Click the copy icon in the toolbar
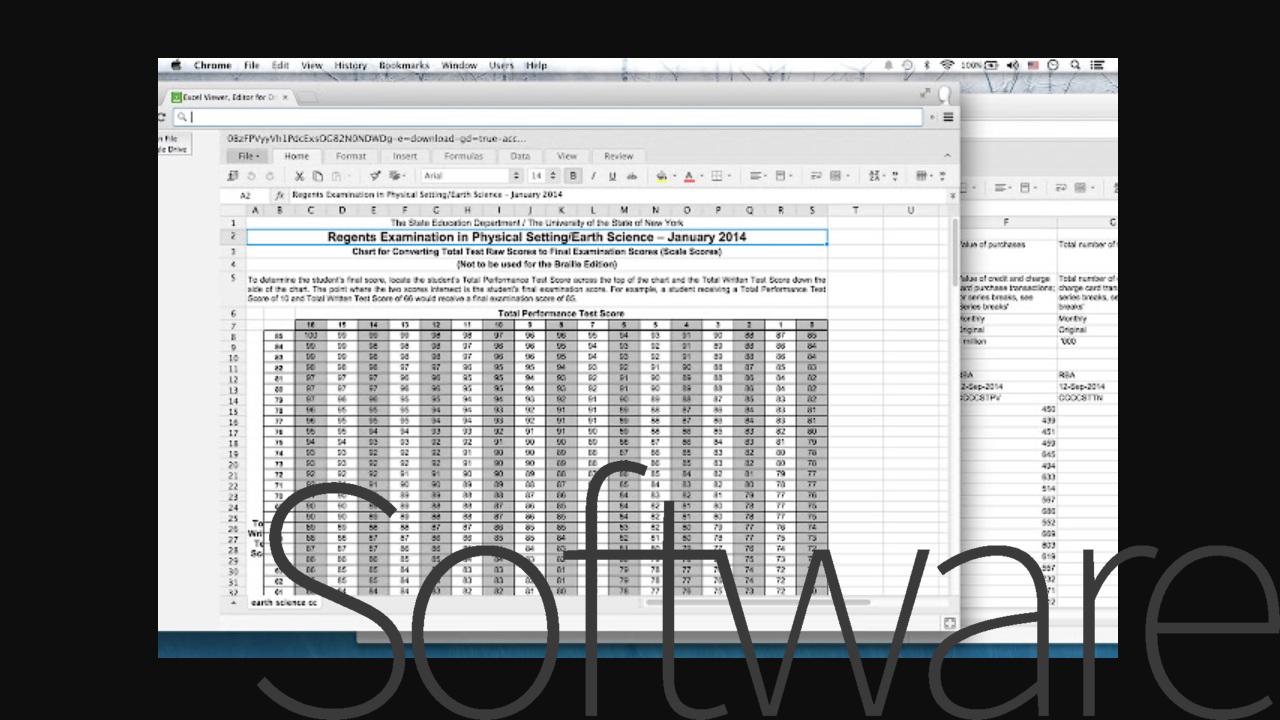1280x720 pixels. tap(317, 176)
